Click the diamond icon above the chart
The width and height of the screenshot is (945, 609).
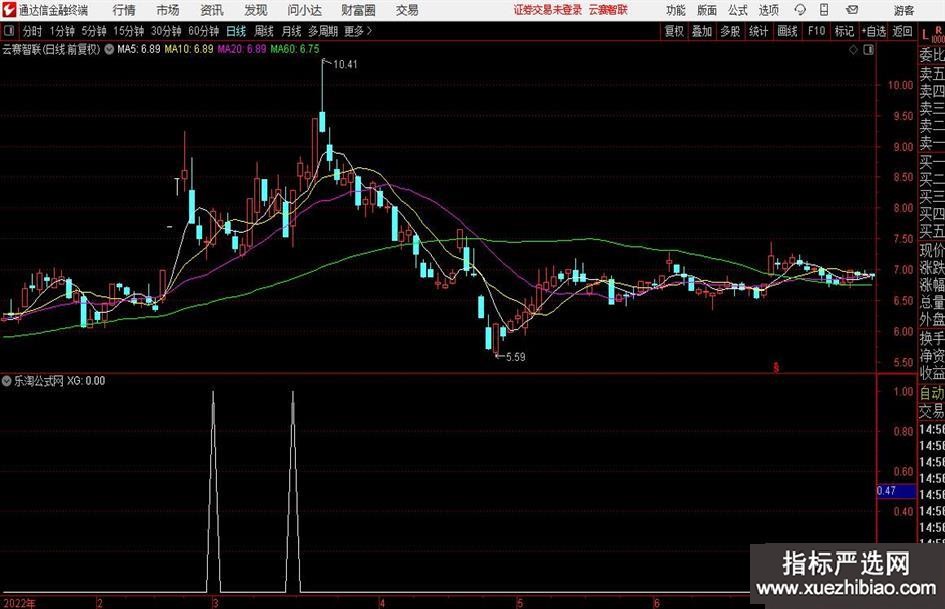coord(853,50)
